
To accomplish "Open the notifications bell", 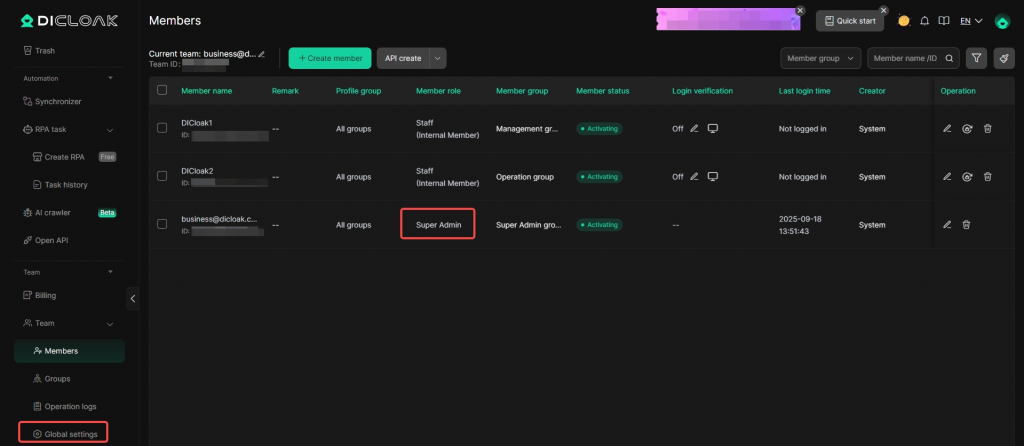I will pos(924,21).
